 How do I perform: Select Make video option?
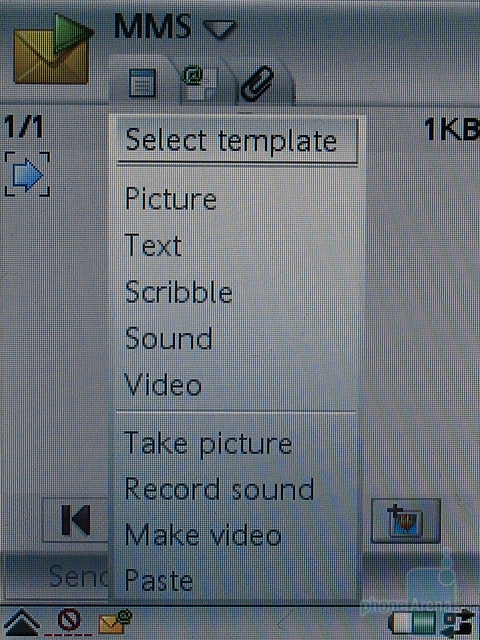click(x=203, y=535)
